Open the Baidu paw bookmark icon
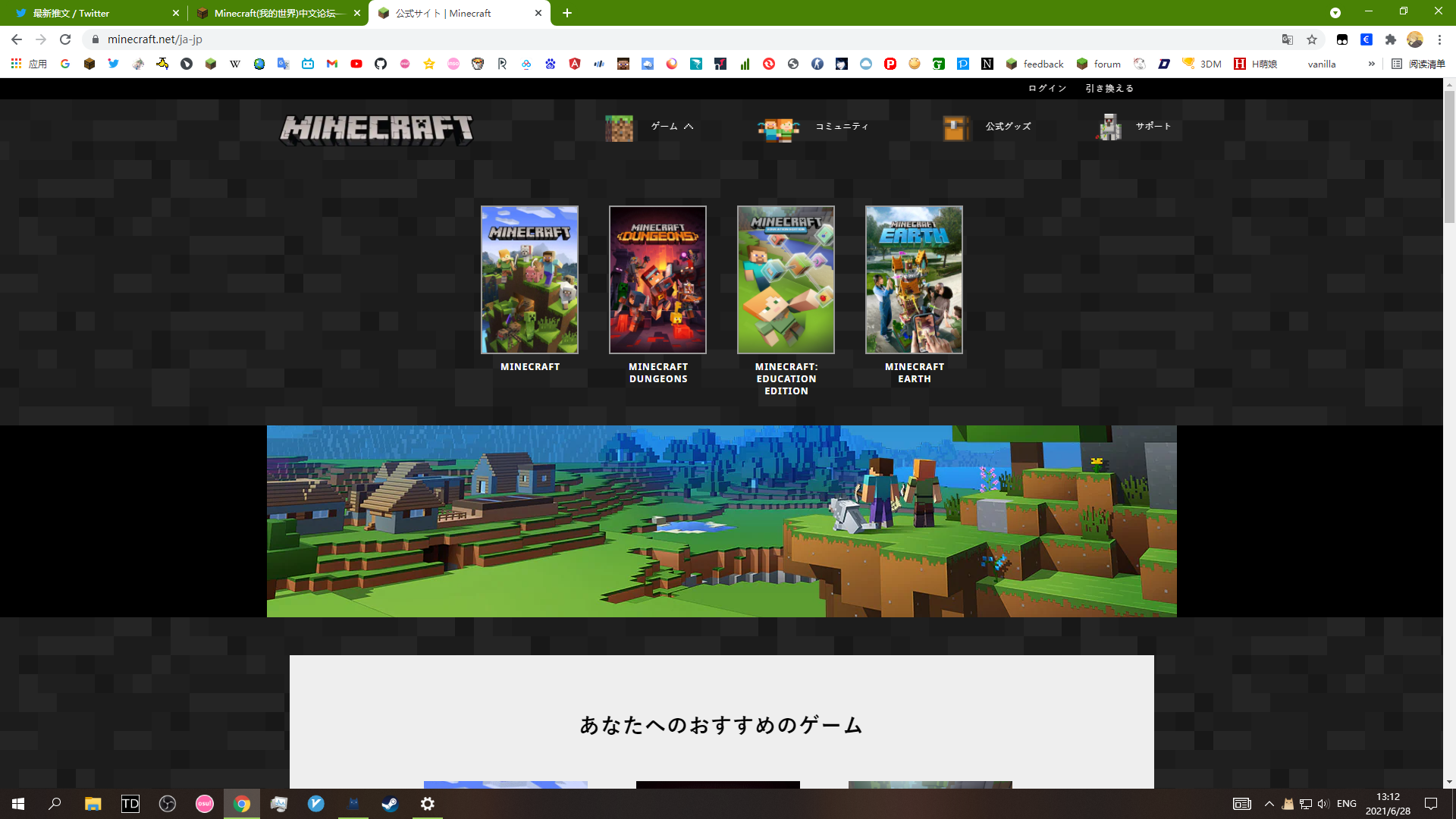 pyautogui.click(x=551, y=64)
